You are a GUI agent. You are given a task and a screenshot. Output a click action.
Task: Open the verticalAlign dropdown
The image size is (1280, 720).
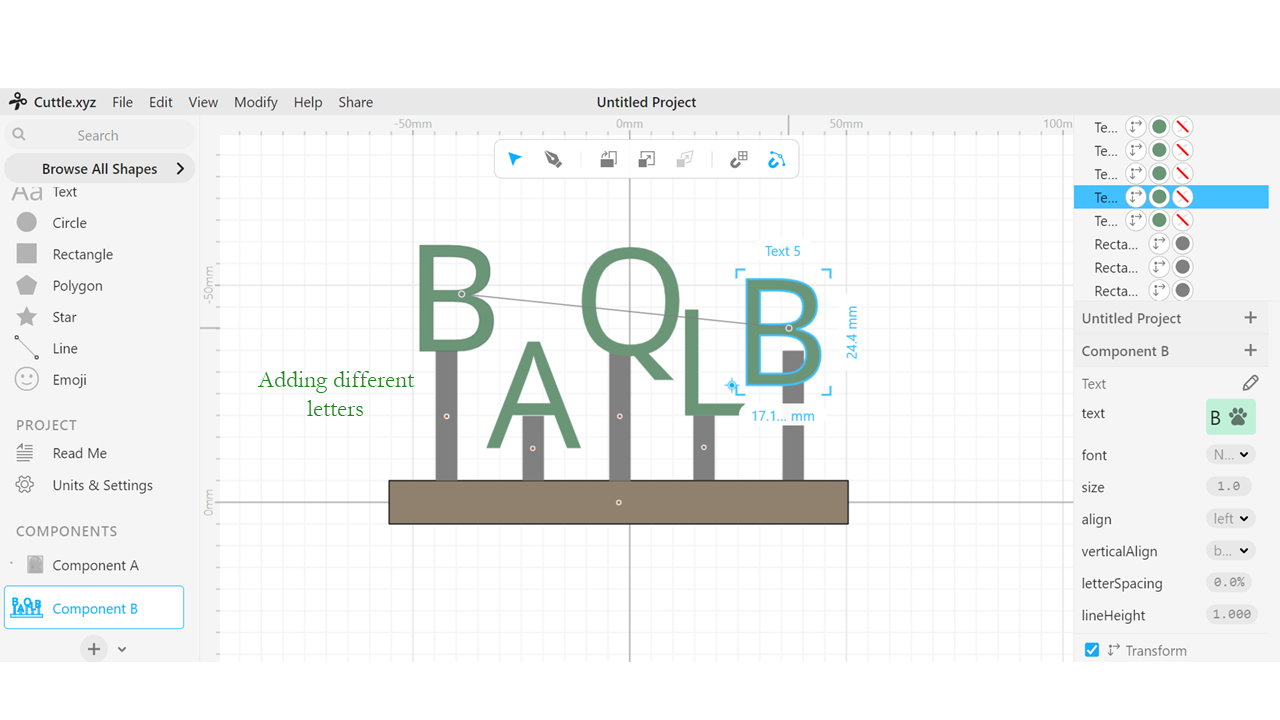coord(1230,551)
